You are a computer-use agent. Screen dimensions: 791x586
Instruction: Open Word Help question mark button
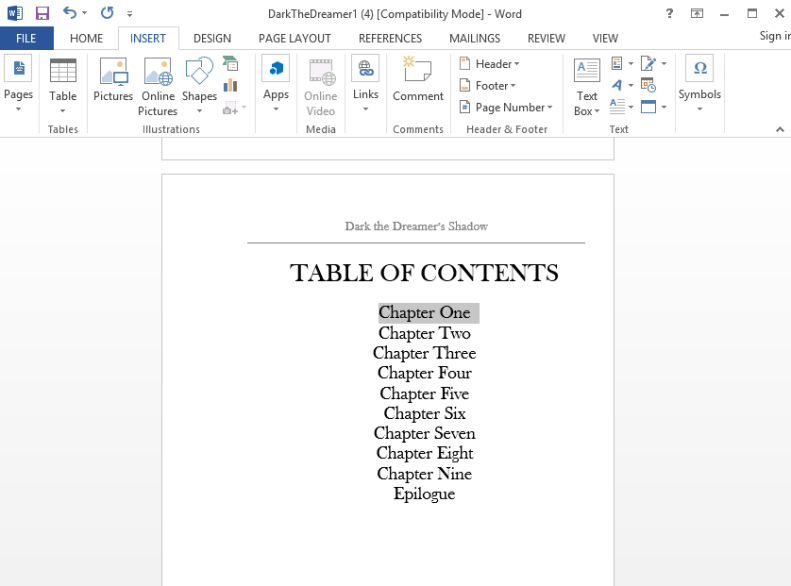click(669, 13)
